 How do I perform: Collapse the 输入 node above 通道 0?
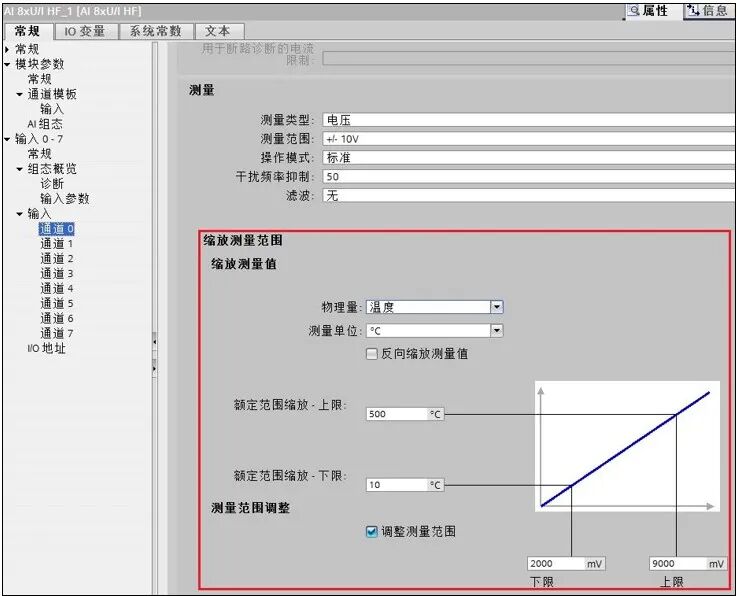19,214
